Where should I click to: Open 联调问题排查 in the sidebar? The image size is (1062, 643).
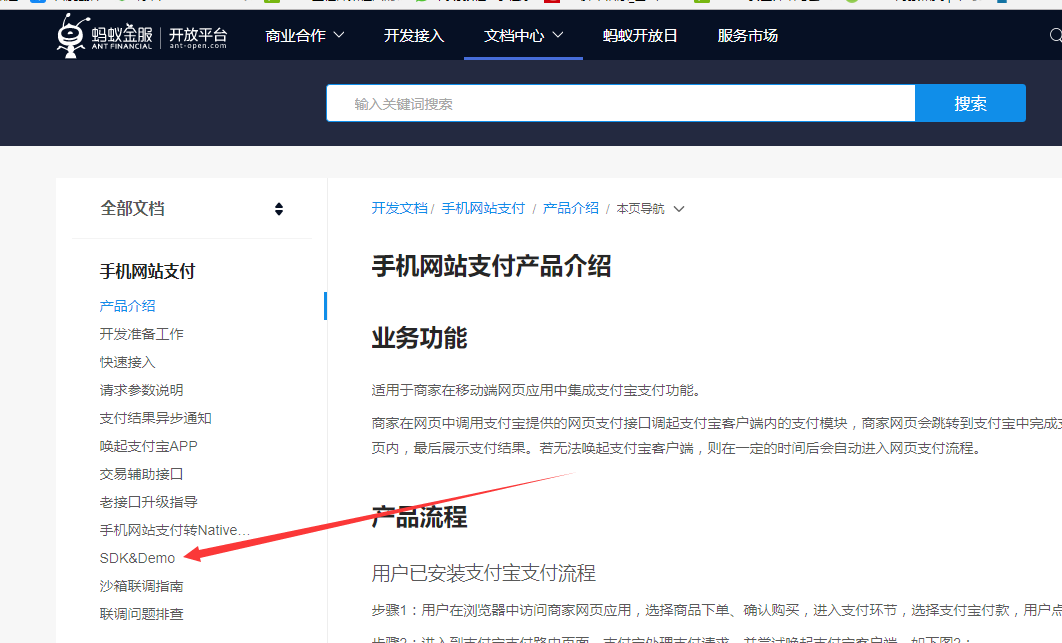coord(142,614)
